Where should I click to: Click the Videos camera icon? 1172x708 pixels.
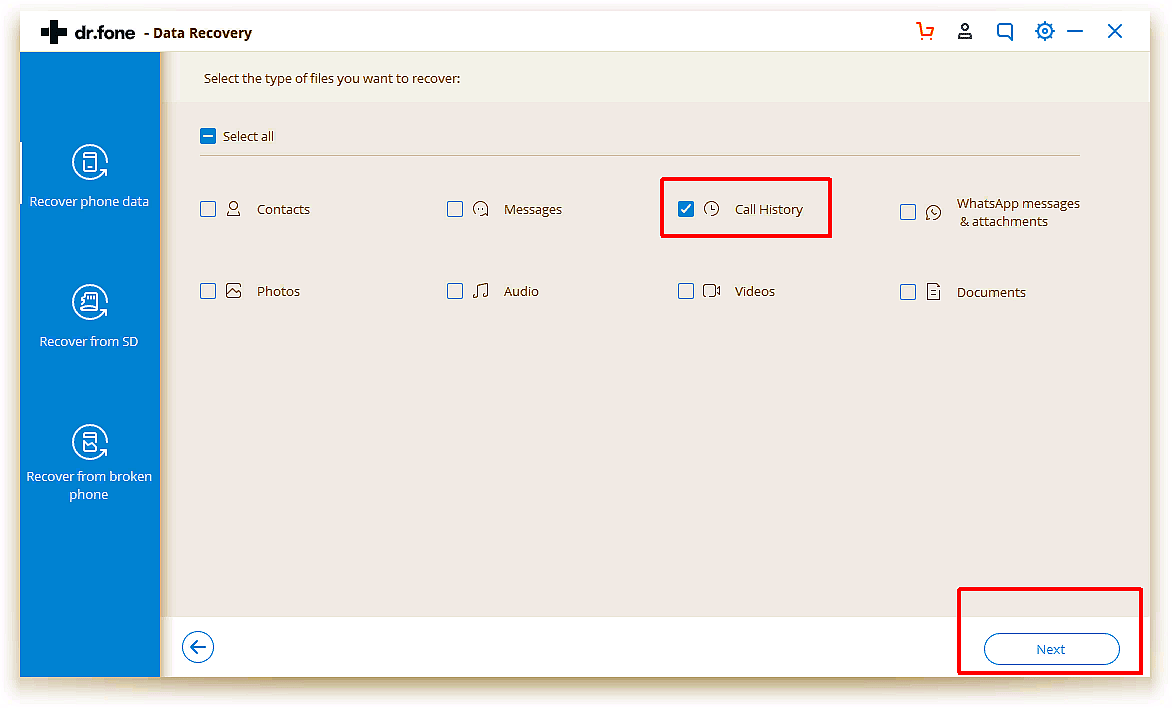point(712,291)
